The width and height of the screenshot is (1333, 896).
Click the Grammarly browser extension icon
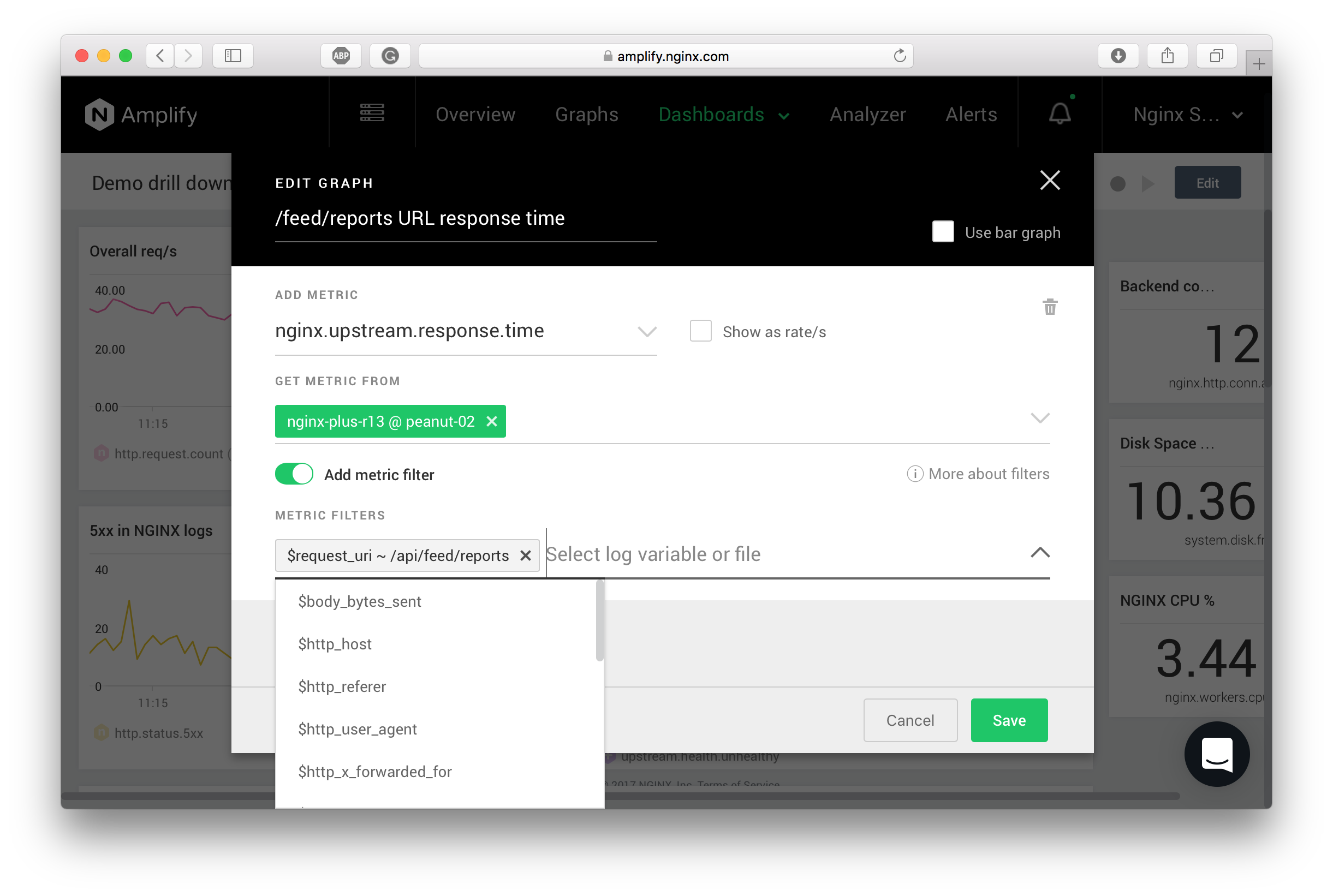[x=390, y=56]
